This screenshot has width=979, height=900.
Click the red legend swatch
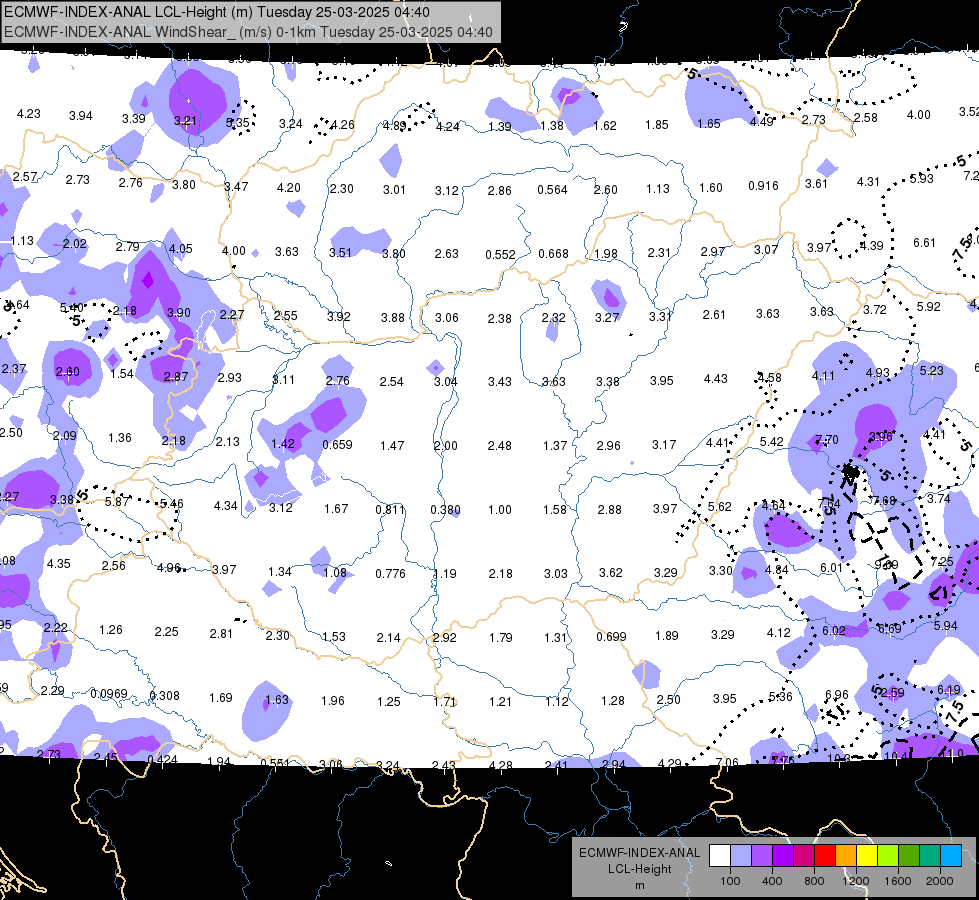pyautogui.click(x=825, y=855)
